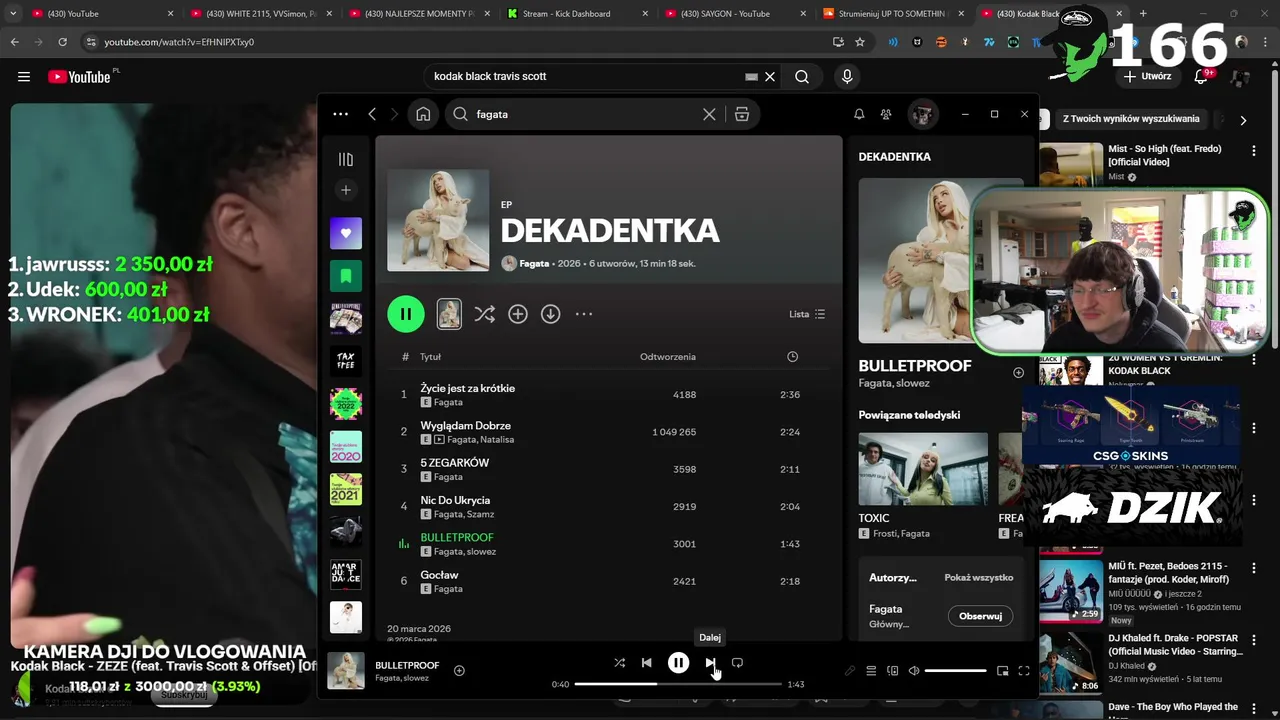
Task: Open Spotify browse icon beside search
Action: (x=742, y=114)
